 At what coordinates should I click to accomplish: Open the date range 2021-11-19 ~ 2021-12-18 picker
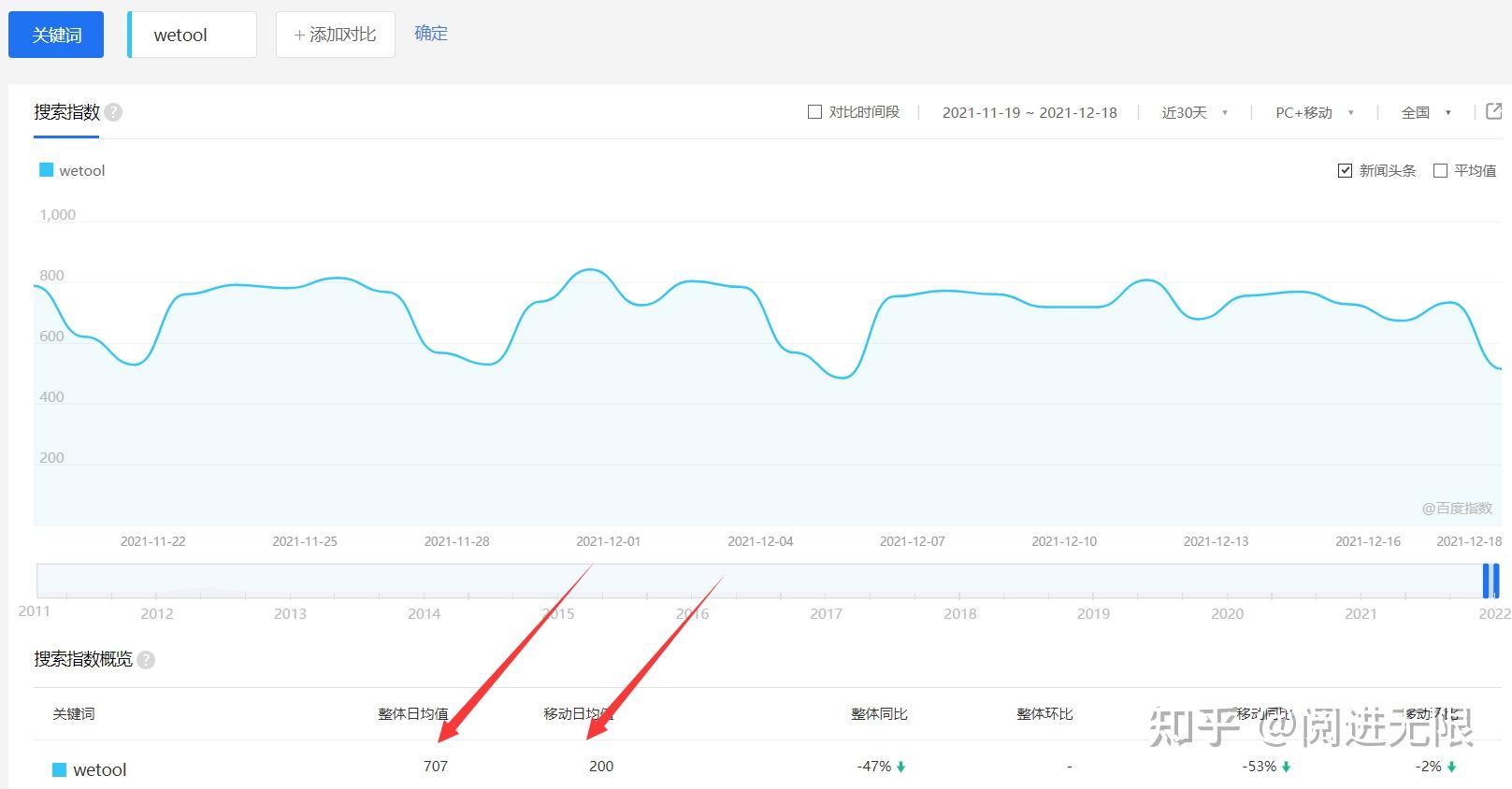click(x=1030, y=113)
